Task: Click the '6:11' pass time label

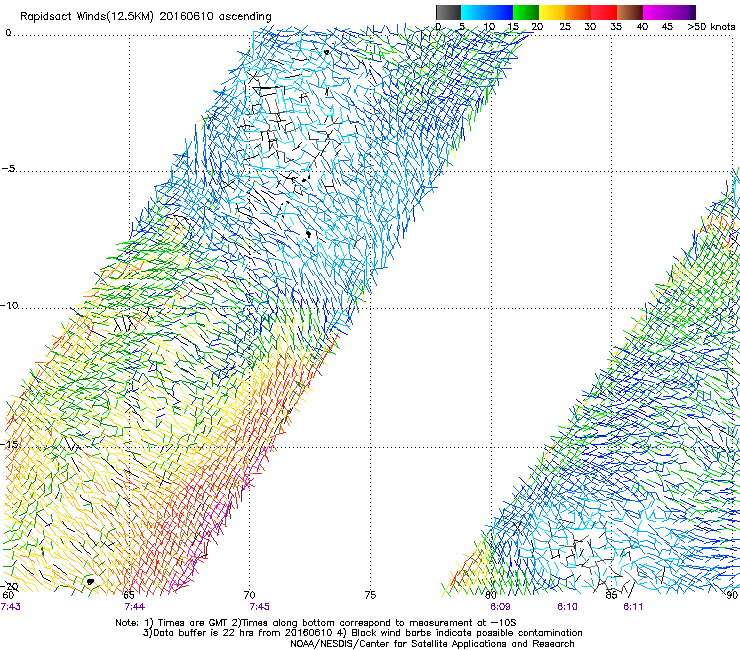Action: point(633,607)
